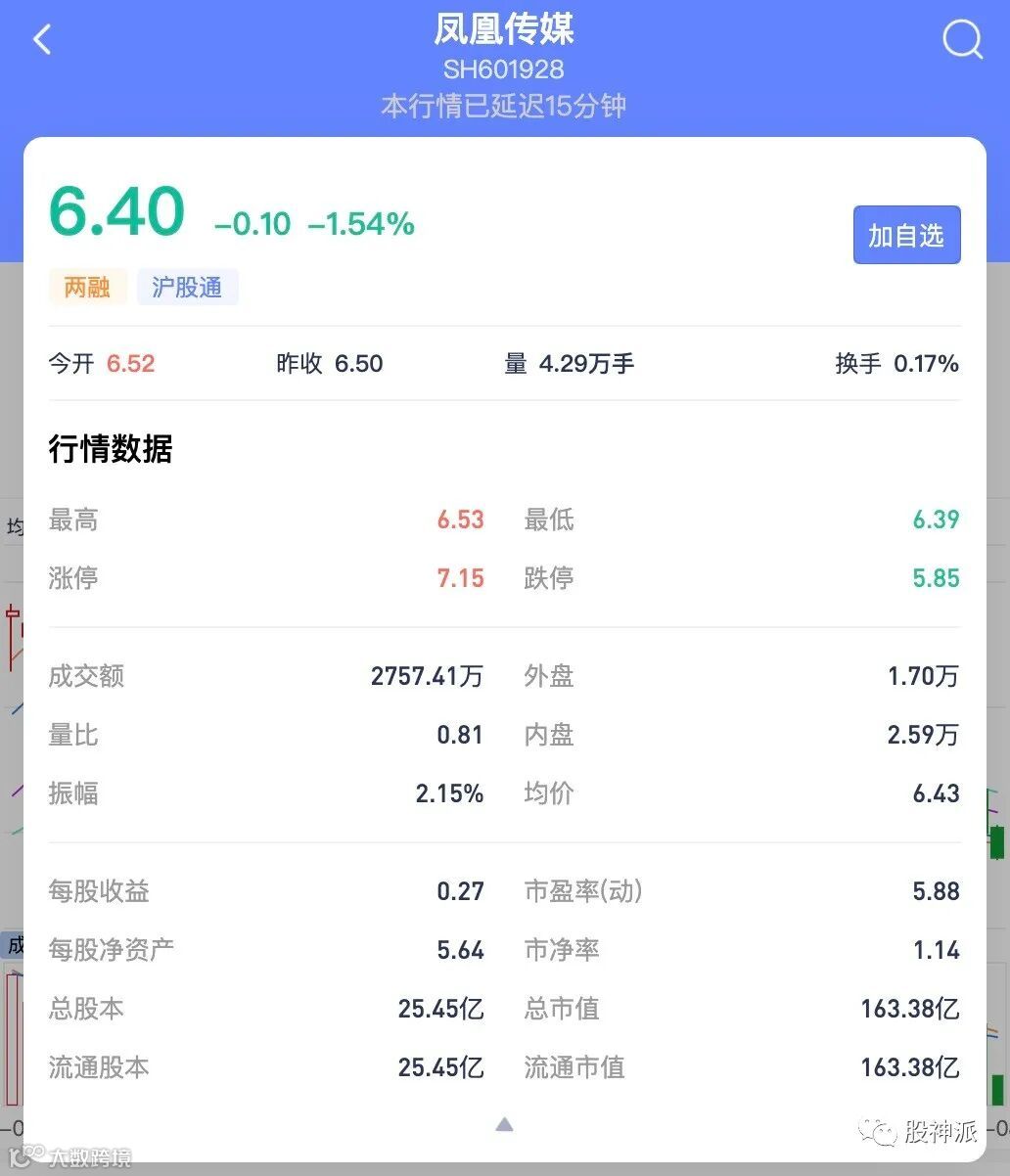Select the 市盈率(动) value 5.88
1010x1176 pixels.
click(937, 891)
